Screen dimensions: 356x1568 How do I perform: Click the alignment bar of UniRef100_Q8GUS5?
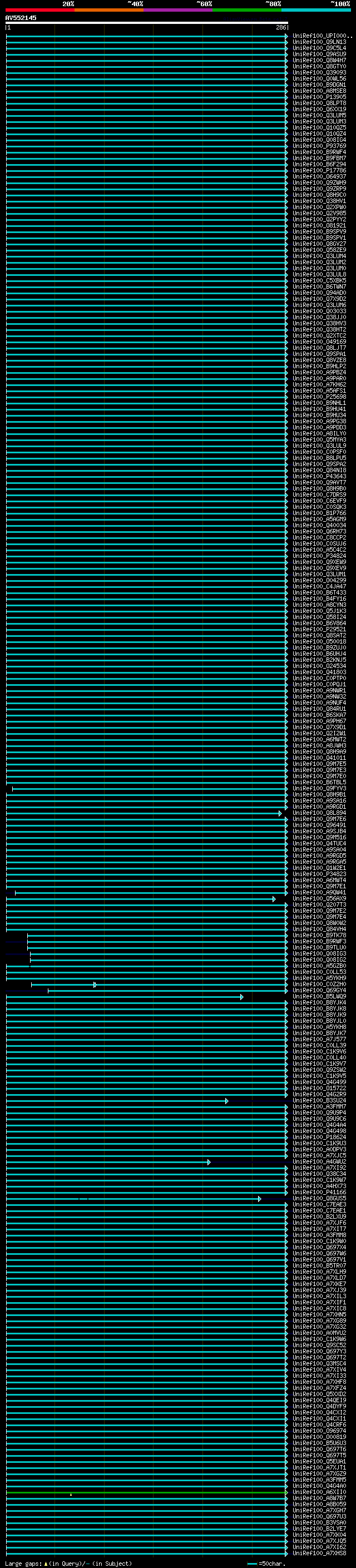click(x=133, y=1199)
